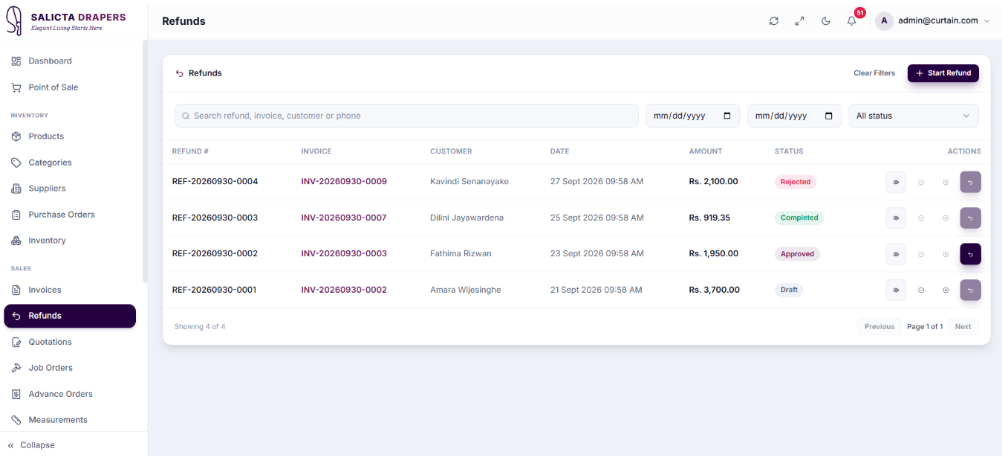
Task: Navigate to Measurements
Action: pos(70,420)
